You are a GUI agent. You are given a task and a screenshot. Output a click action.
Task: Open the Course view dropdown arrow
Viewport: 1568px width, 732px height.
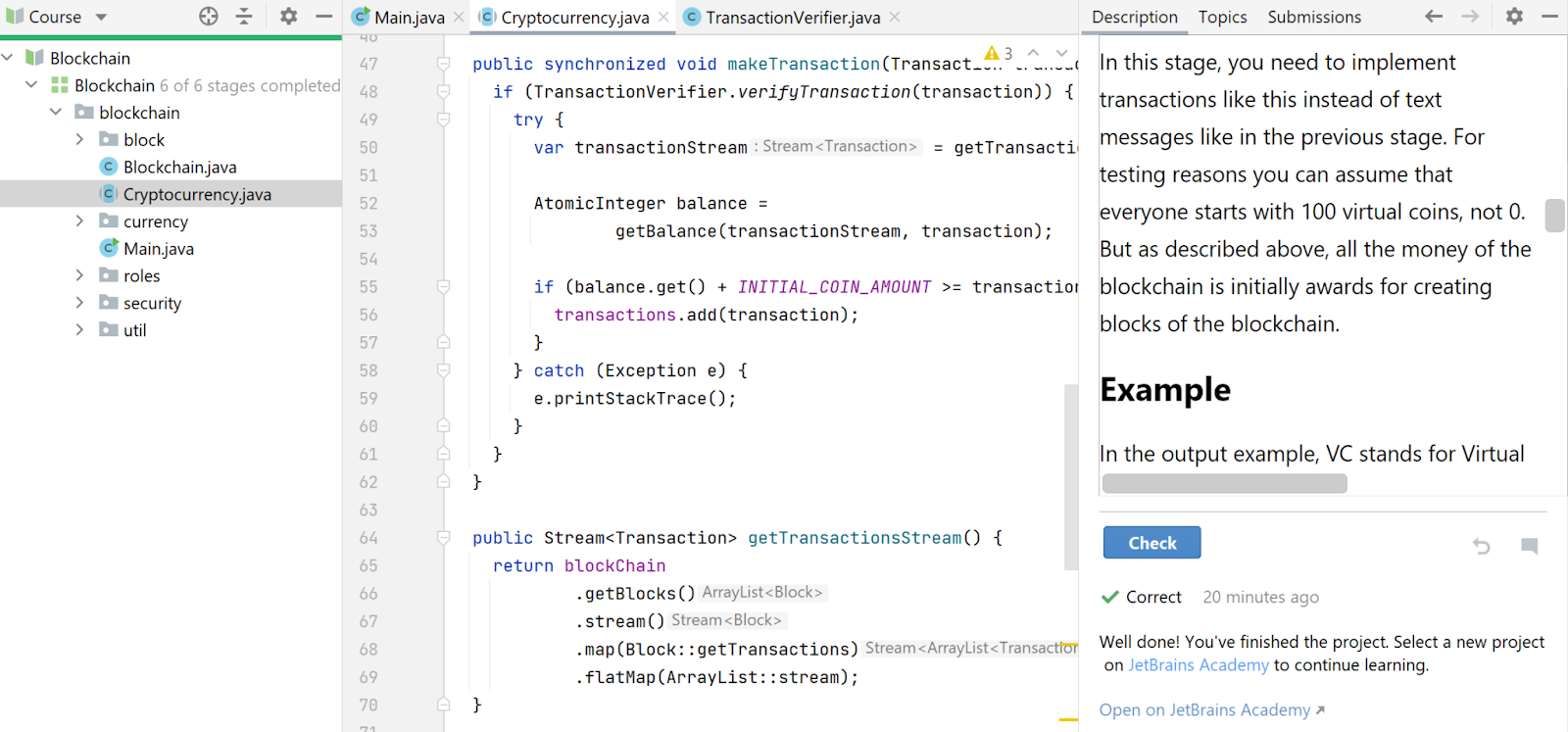click(x=101, y=17)
